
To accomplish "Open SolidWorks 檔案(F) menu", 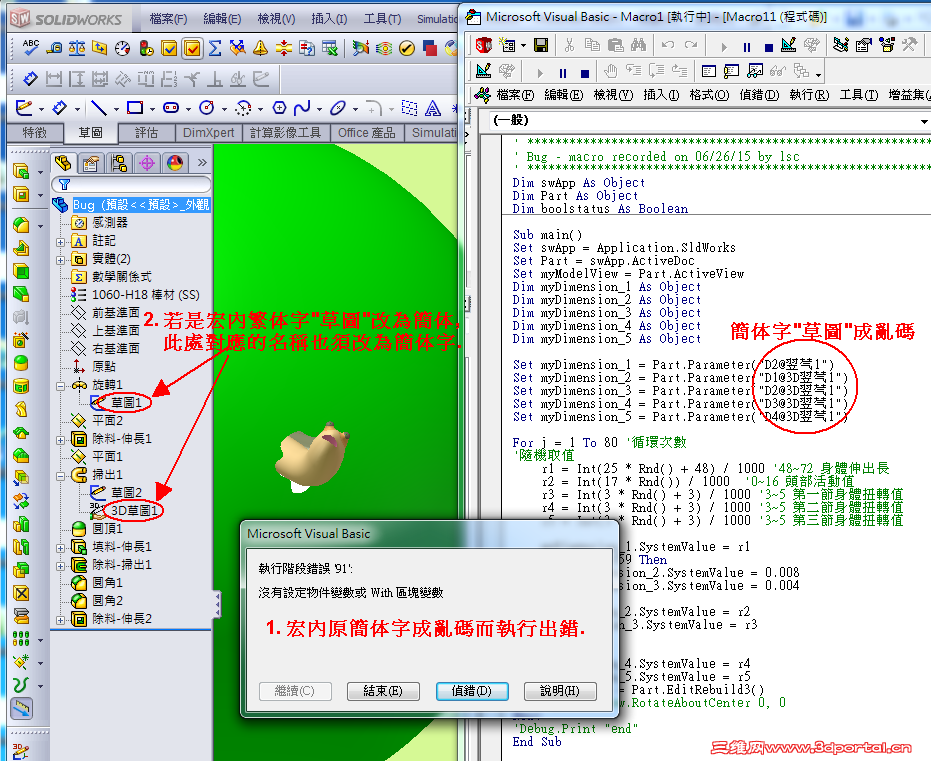I will tap(168, 19).
